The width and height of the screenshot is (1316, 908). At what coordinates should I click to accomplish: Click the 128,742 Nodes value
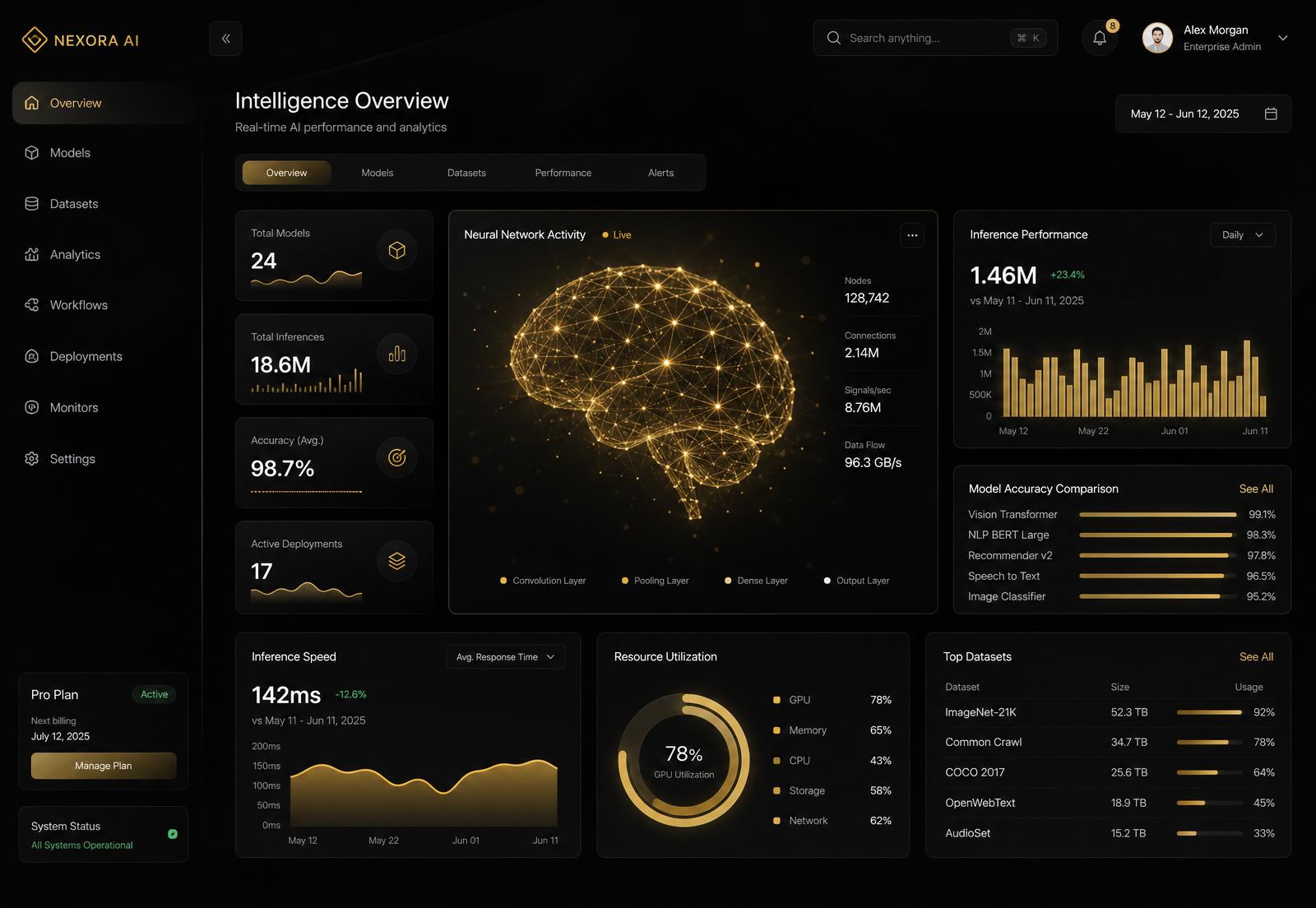[867, 298]
